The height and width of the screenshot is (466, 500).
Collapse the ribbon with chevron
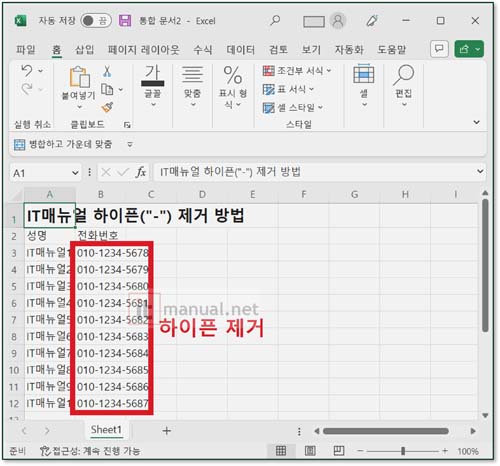click(x=477, y=122)
